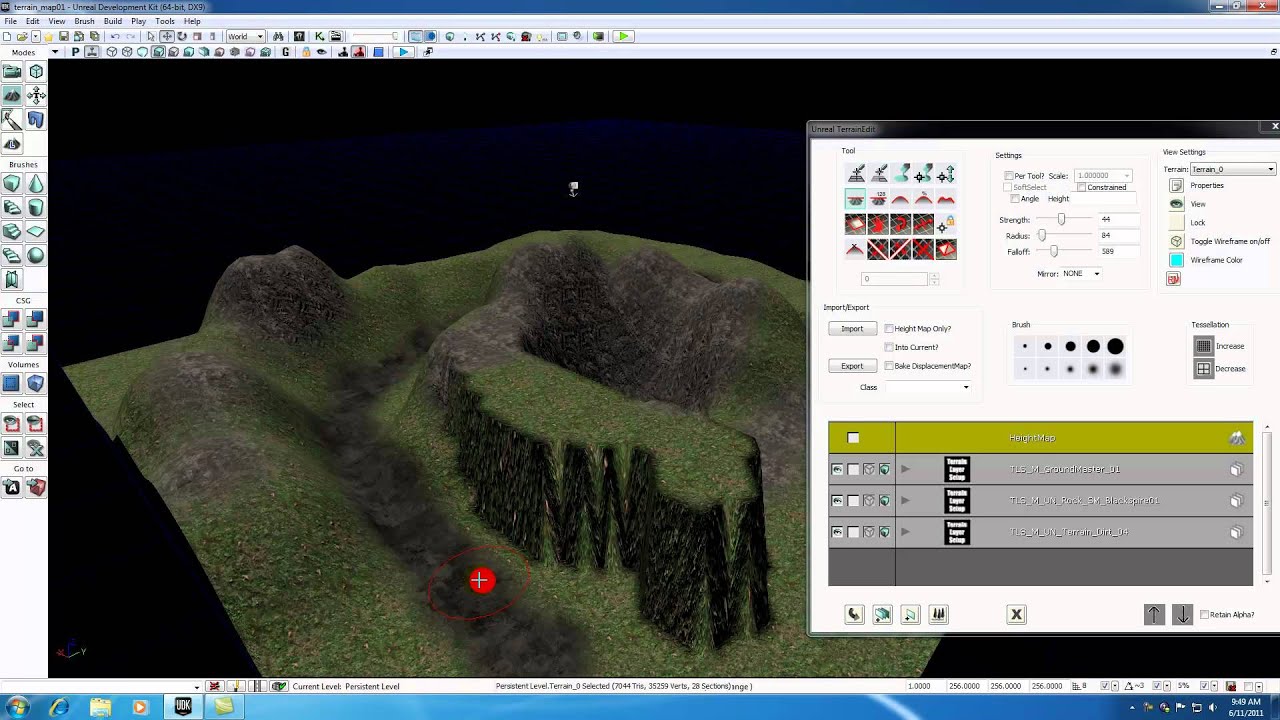Viewport: 1280px width, 720px height.
Task: Open the World coordinate system dropdown
Action: click(245, 37)
